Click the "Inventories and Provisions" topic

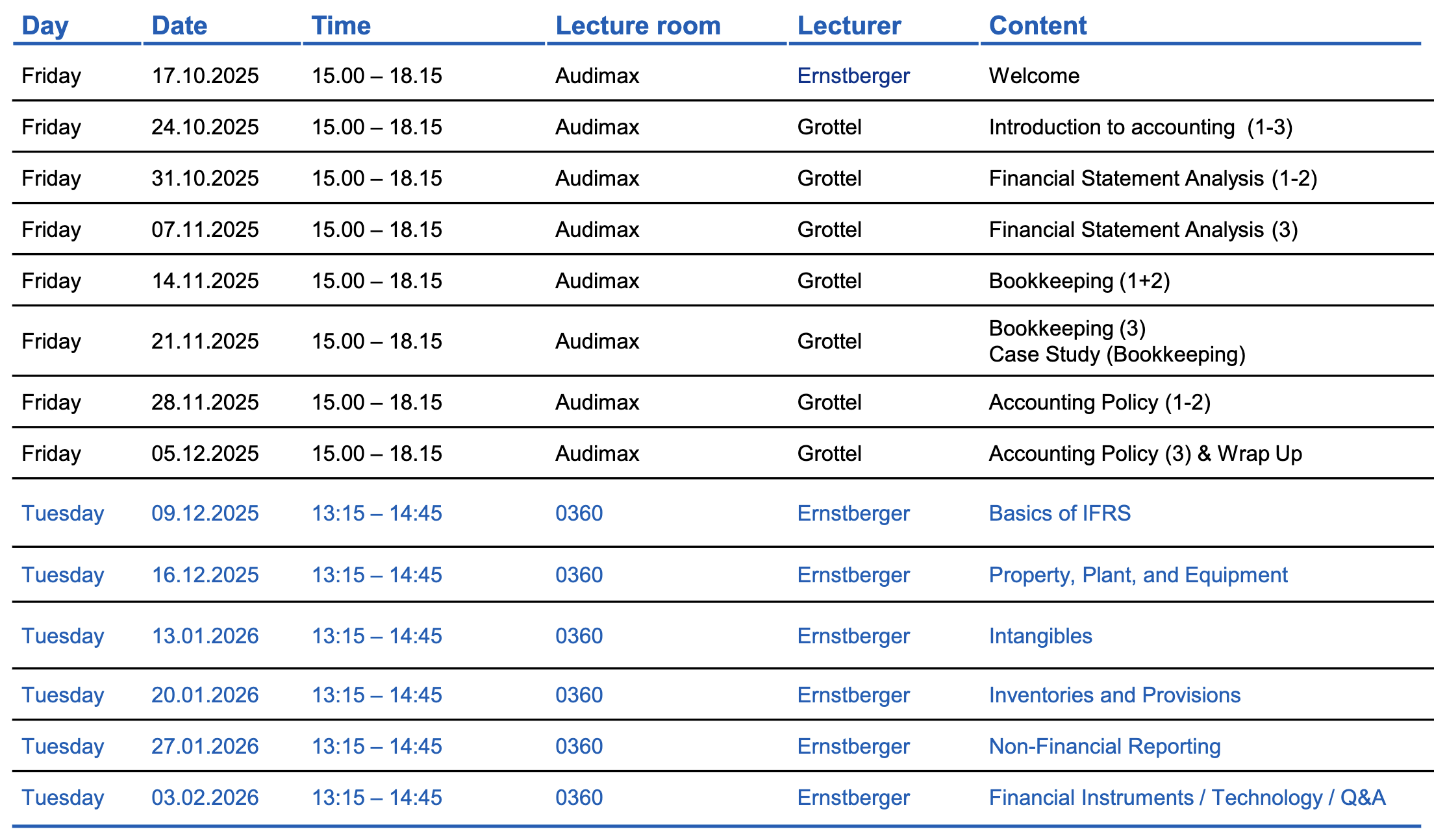click(x=1114, y=695)
